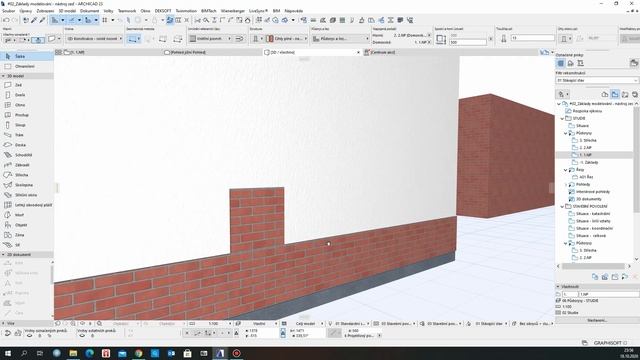
Task: Open Chrome from the taskbar
Action: click(138, 353)
